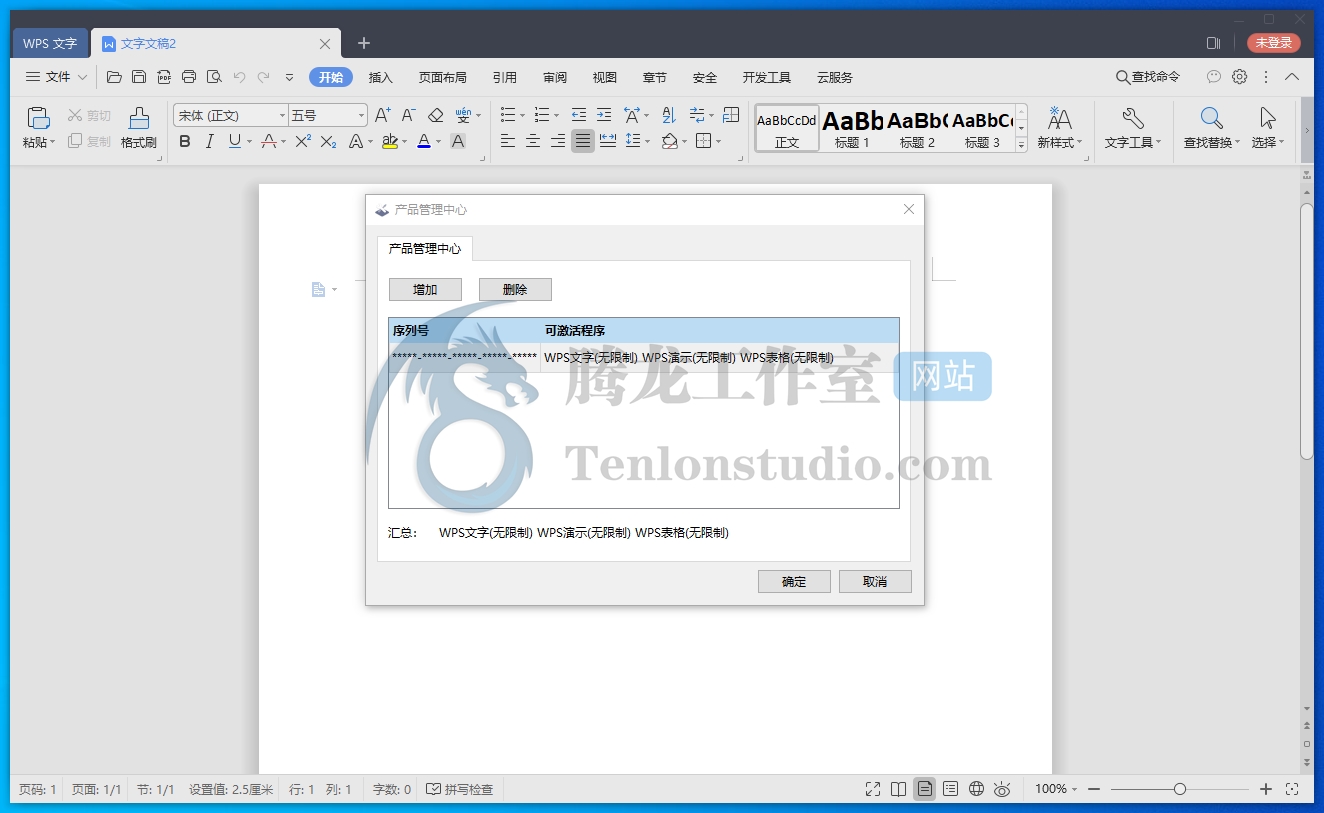Open the 文件 menu dropdown arrow
Image resolution: width=1324 pixels, height=813 pixels.
coord(82,77)
